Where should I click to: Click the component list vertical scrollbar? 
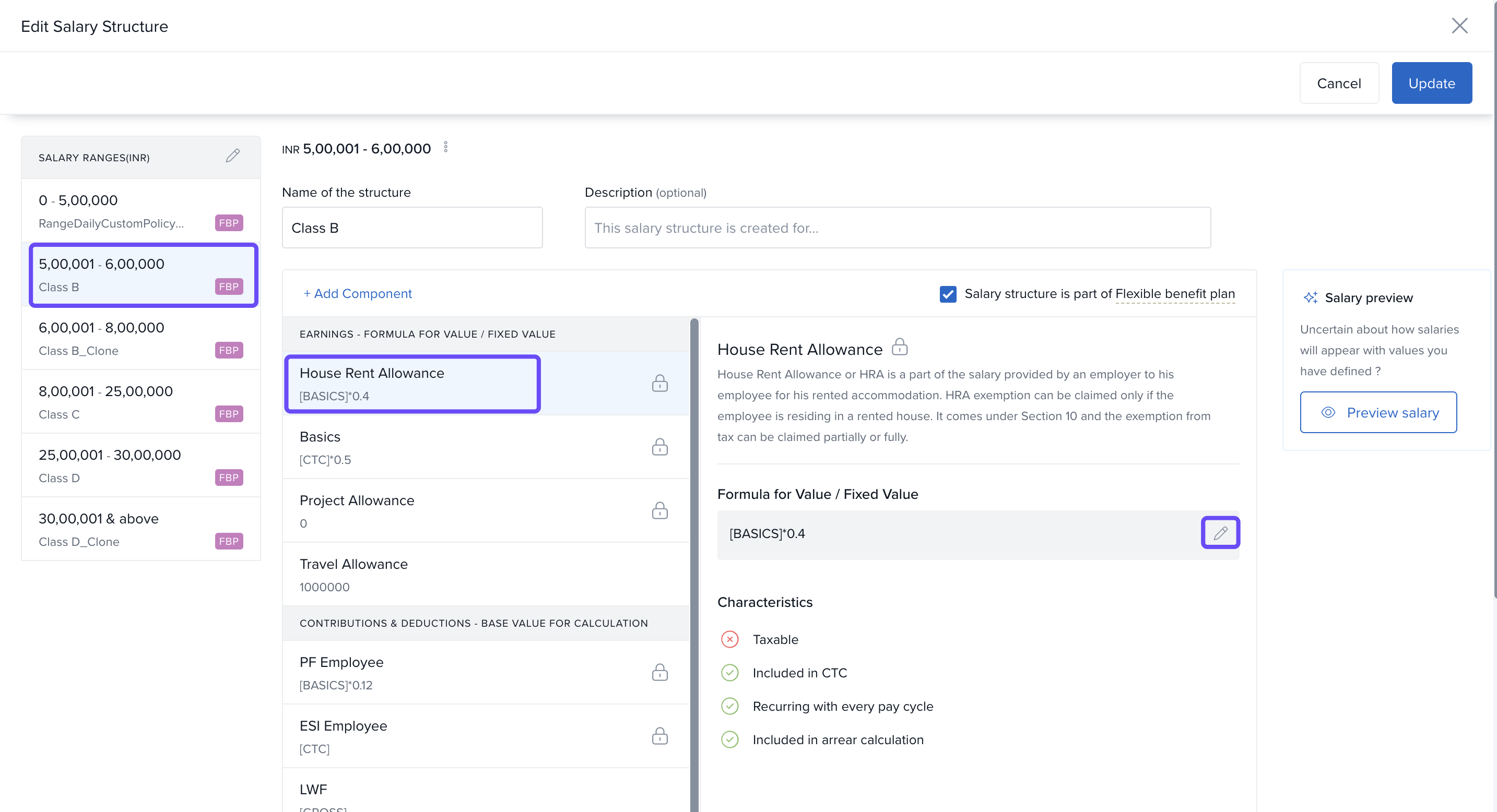pyautogui.click(x=694, y=523)
